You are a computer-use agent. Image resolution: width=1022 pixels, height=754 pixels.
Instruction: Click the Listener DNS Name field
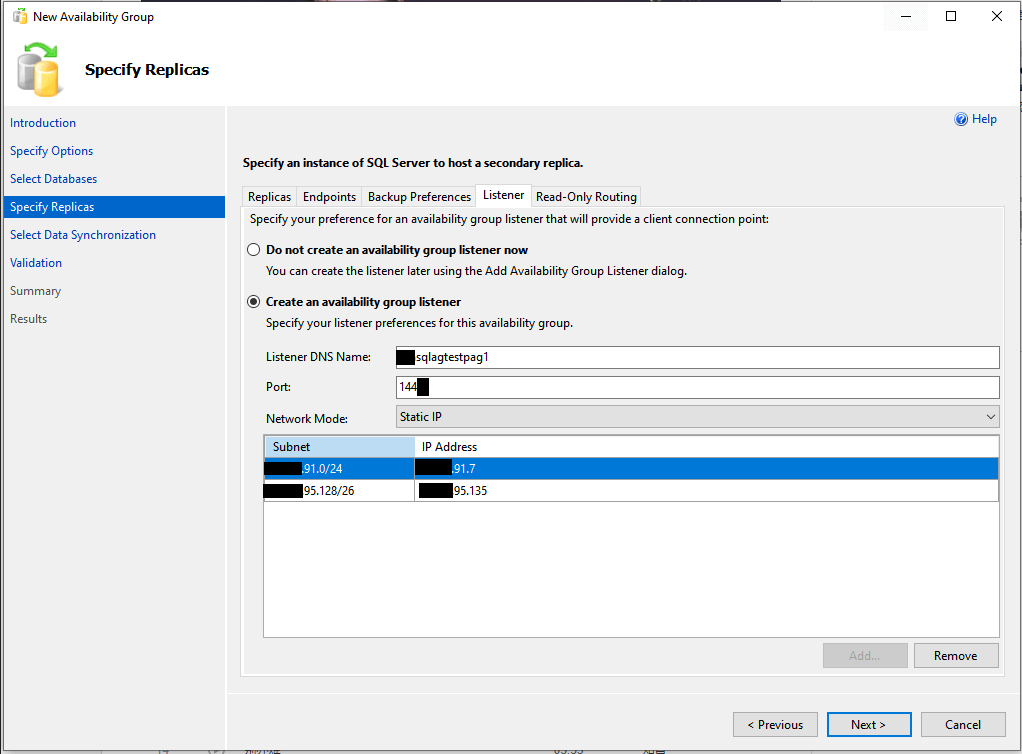click(697, 357)
